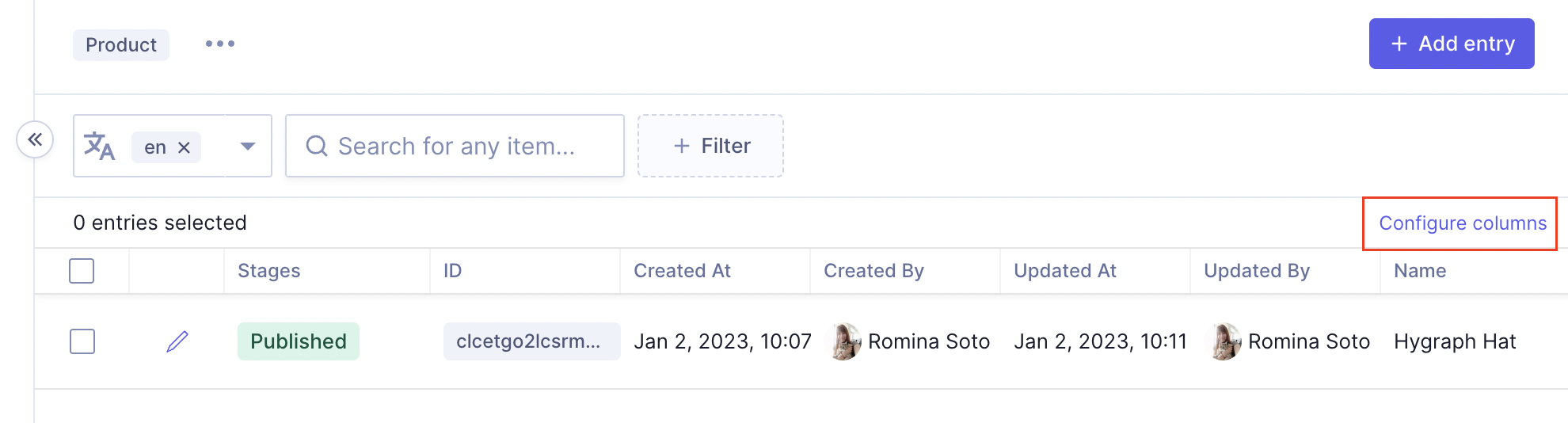Toggle the select-all entries checkbox in header

coord(82,271)
